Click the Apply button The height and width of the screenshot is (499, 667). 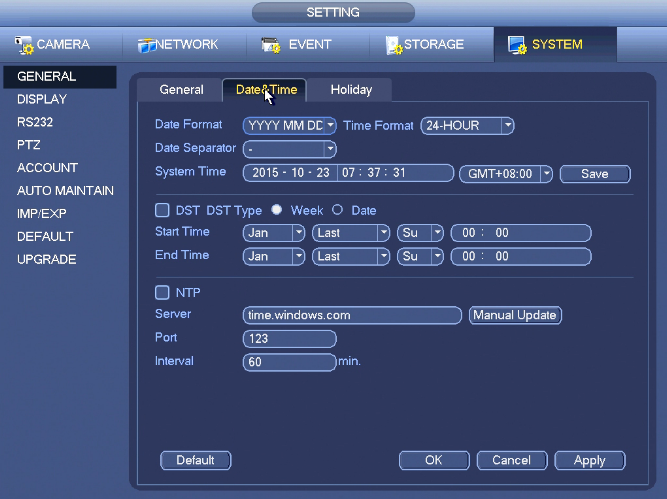(x=590, y=460)
